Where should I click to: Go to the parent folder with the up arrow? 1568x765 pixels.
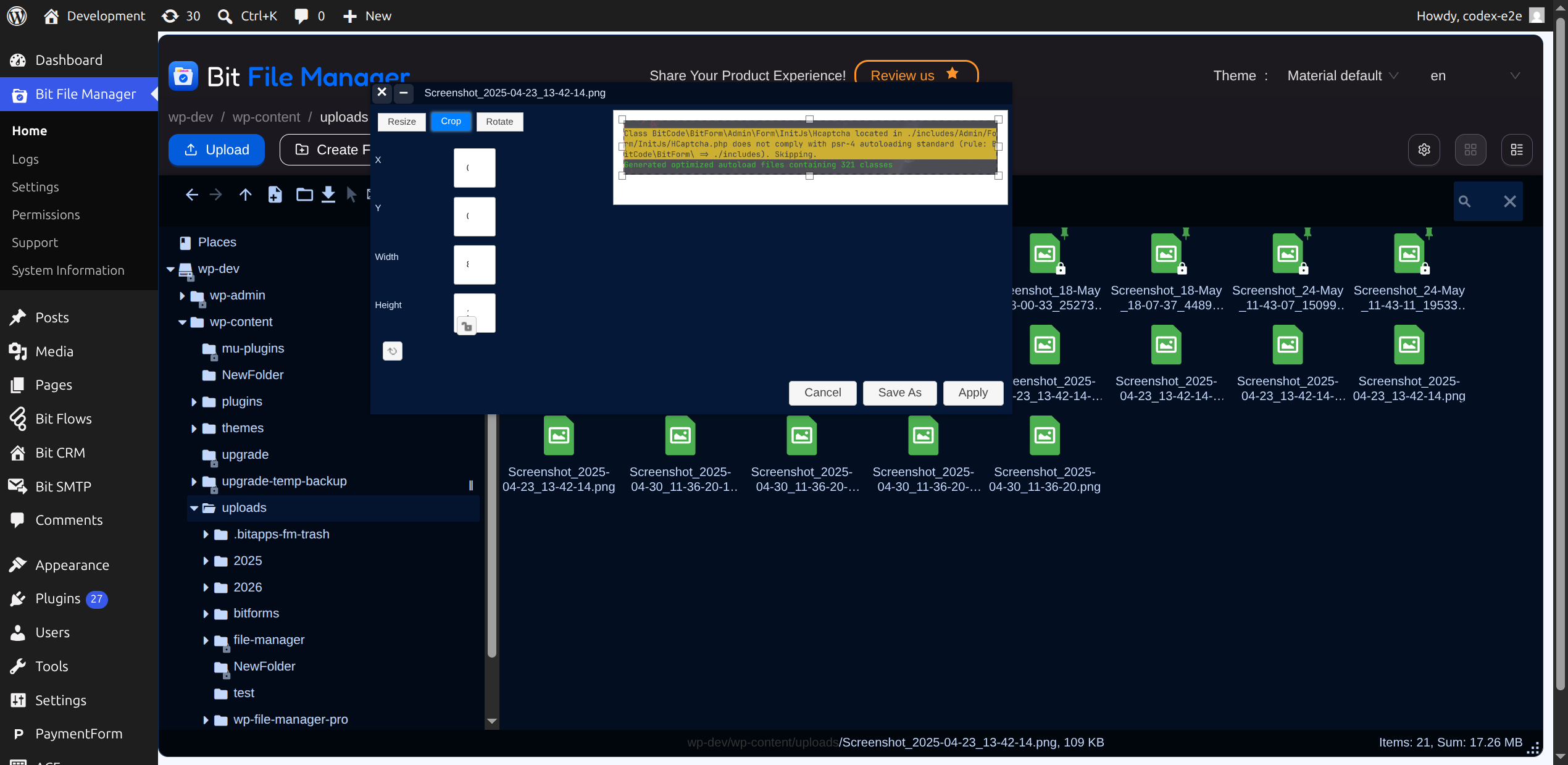coord(246,195)
